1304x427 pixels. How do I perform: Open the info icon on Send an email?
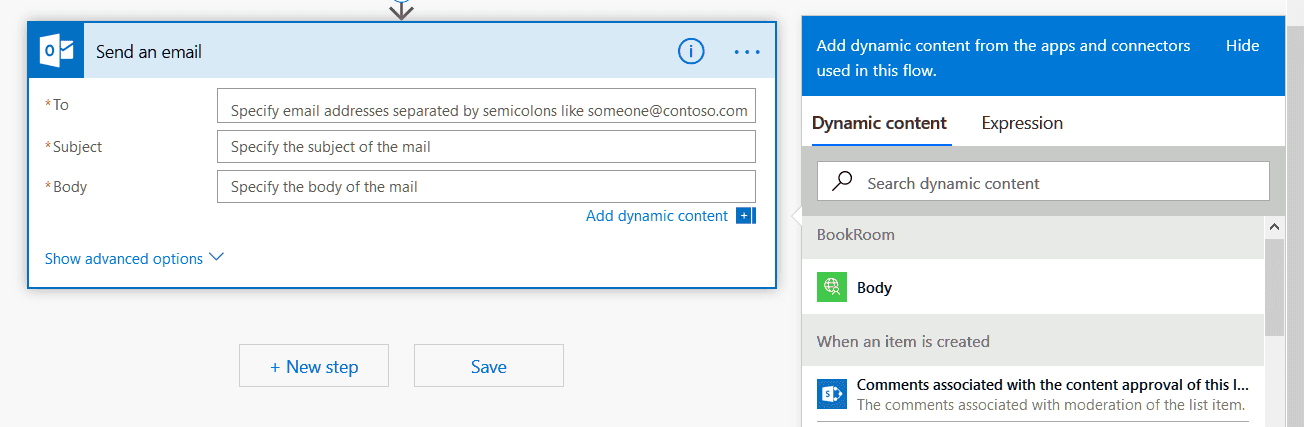click(x=691, y=51)
